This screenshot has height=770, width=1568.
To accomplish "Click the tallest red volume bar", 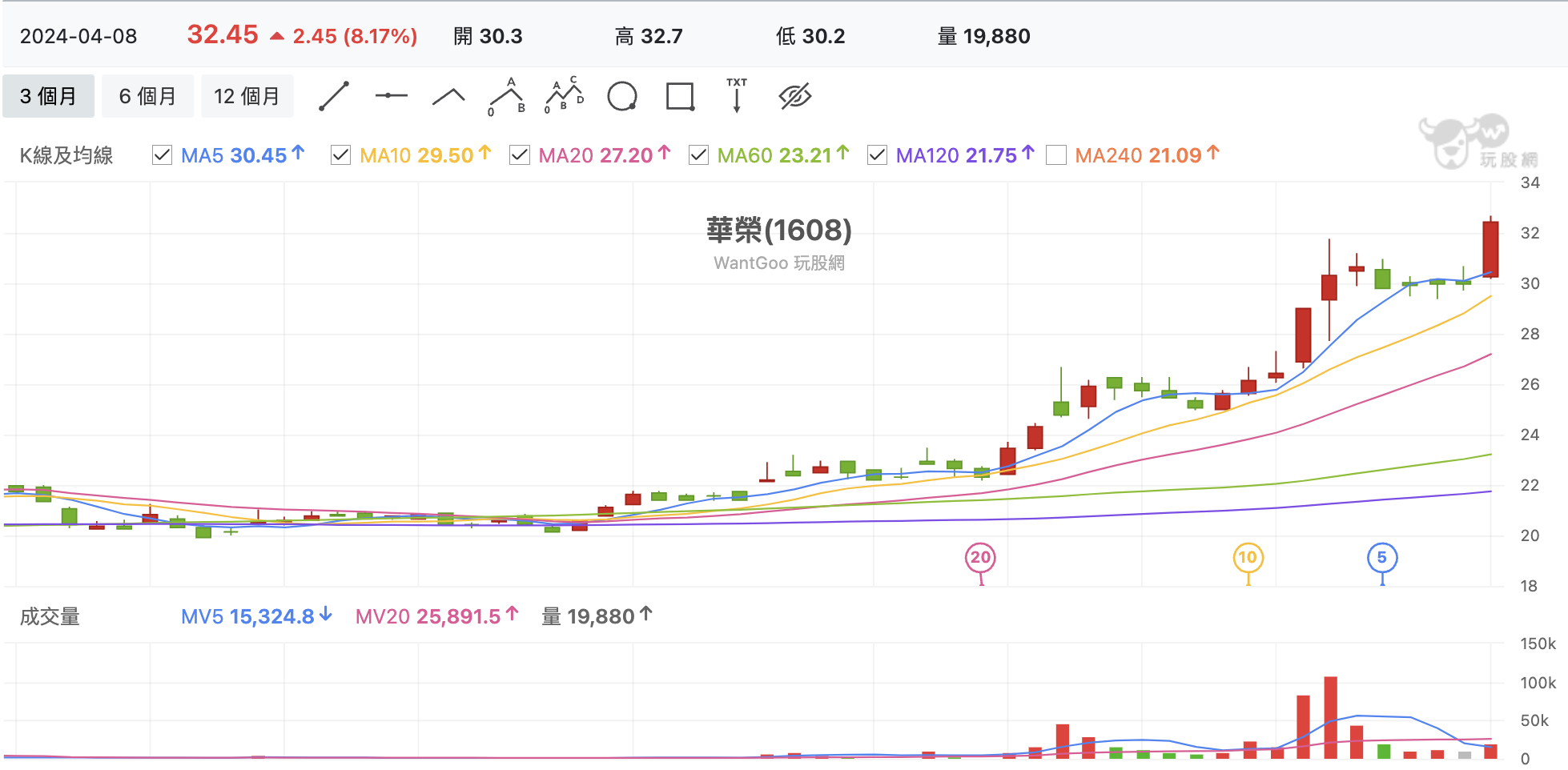I will 1331,717.
